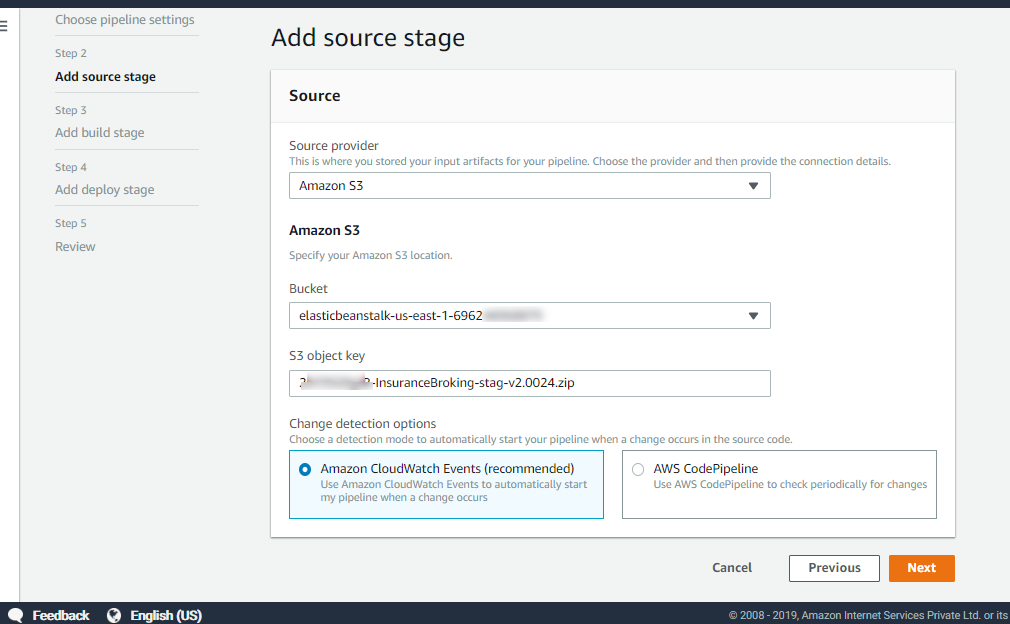The image size is (1010, 624).
Task: Click the globe language icon
Action: pyautogui.click(x=114, y=615)
